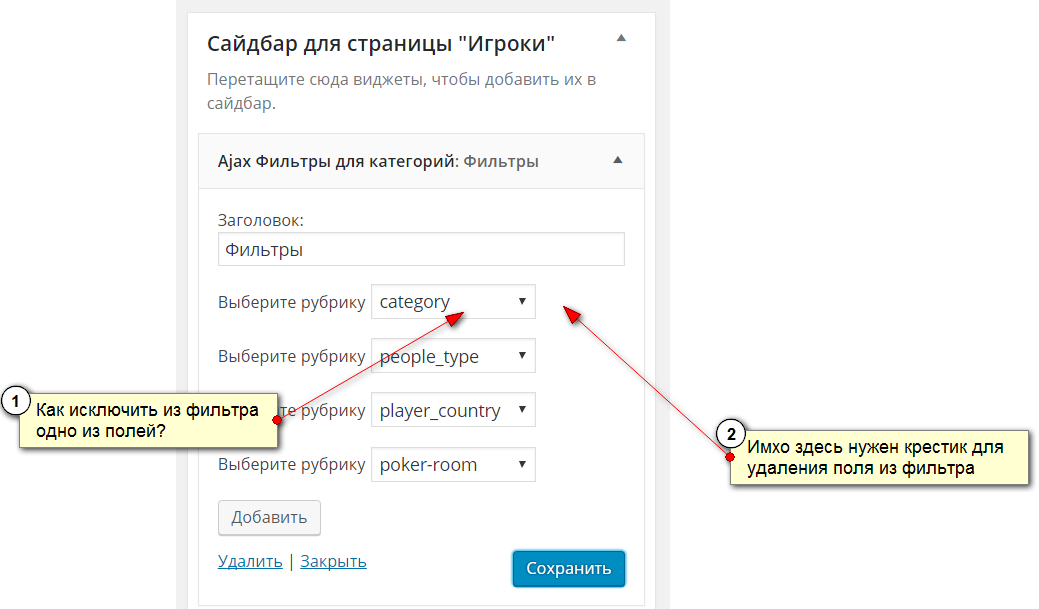Expand the poker-room dropdown

pos(453,464)
